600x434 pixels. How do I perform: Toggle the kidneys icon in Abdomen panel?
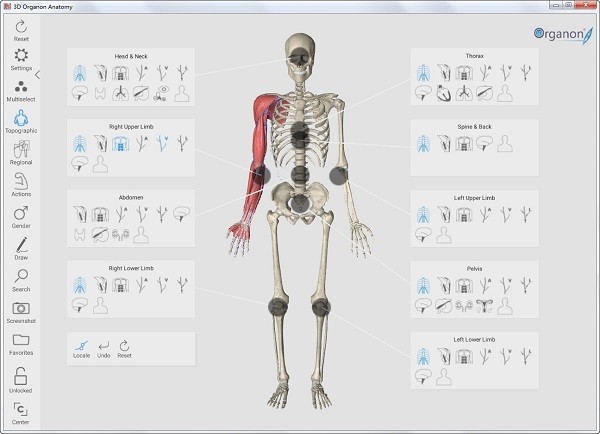pyautogui.click(x=121, y=235)
